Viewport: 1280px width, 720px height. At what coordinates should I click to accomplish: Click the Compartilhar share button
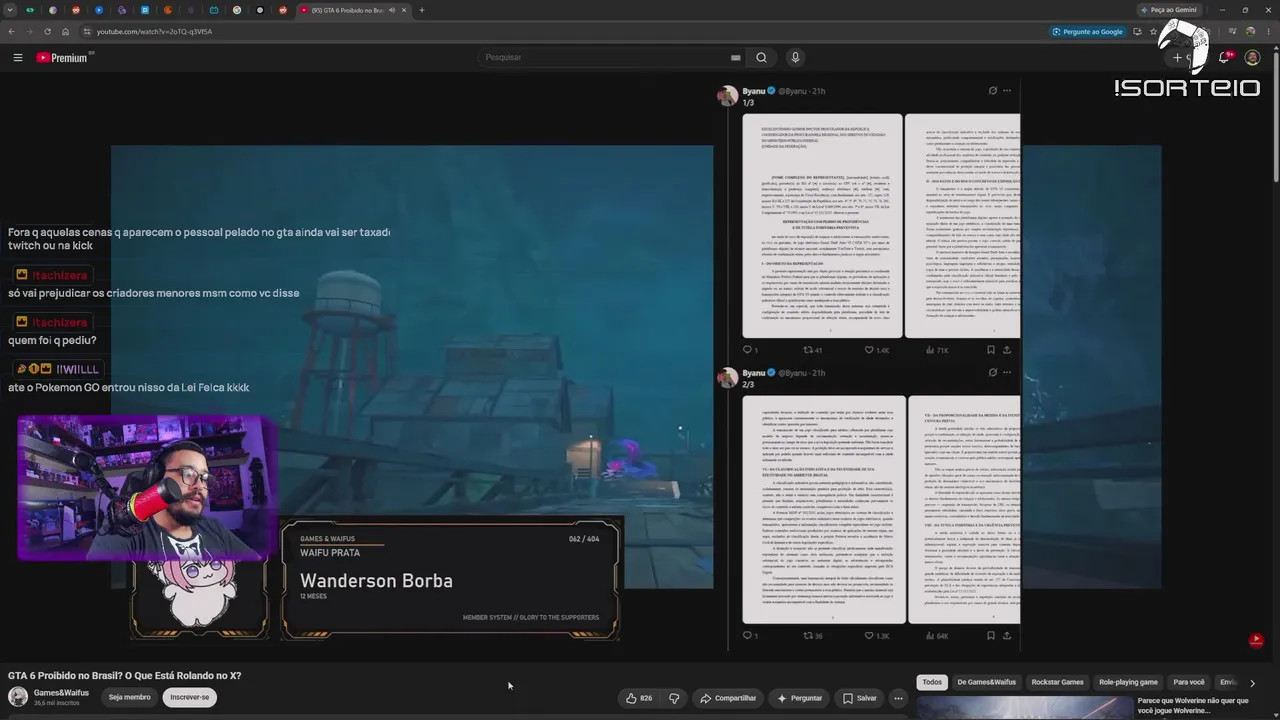tap(728, 698)
